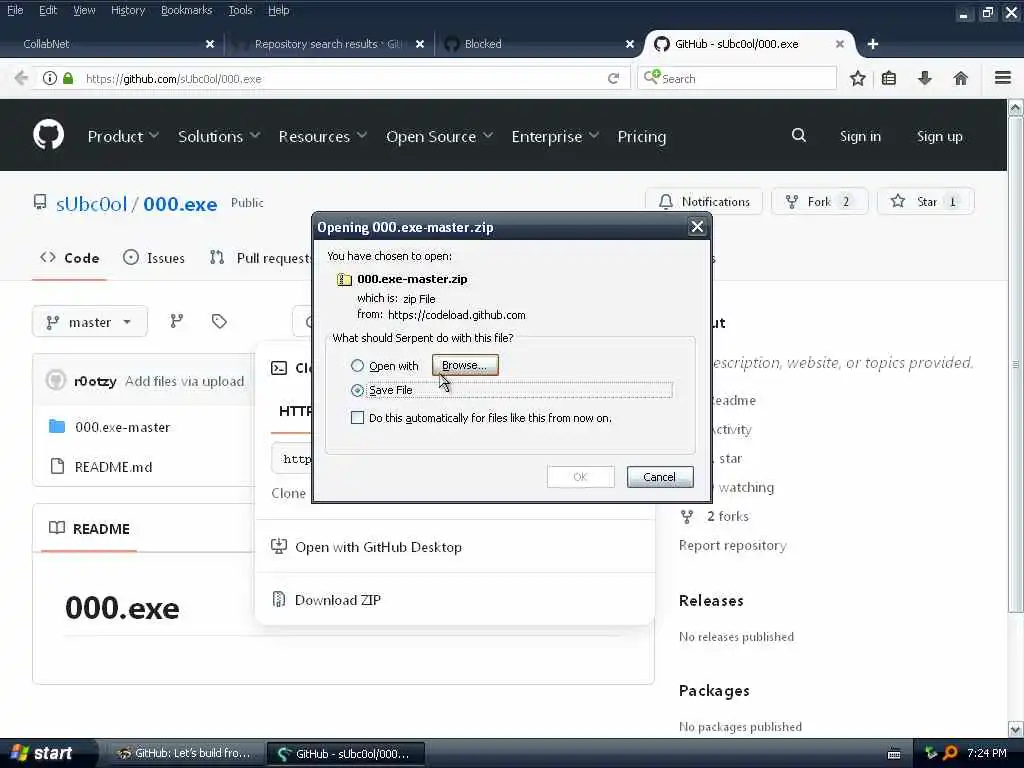The height and width of the screenshot is (768, 1024).
Task: Click the Pricing link
Action: 641,136
